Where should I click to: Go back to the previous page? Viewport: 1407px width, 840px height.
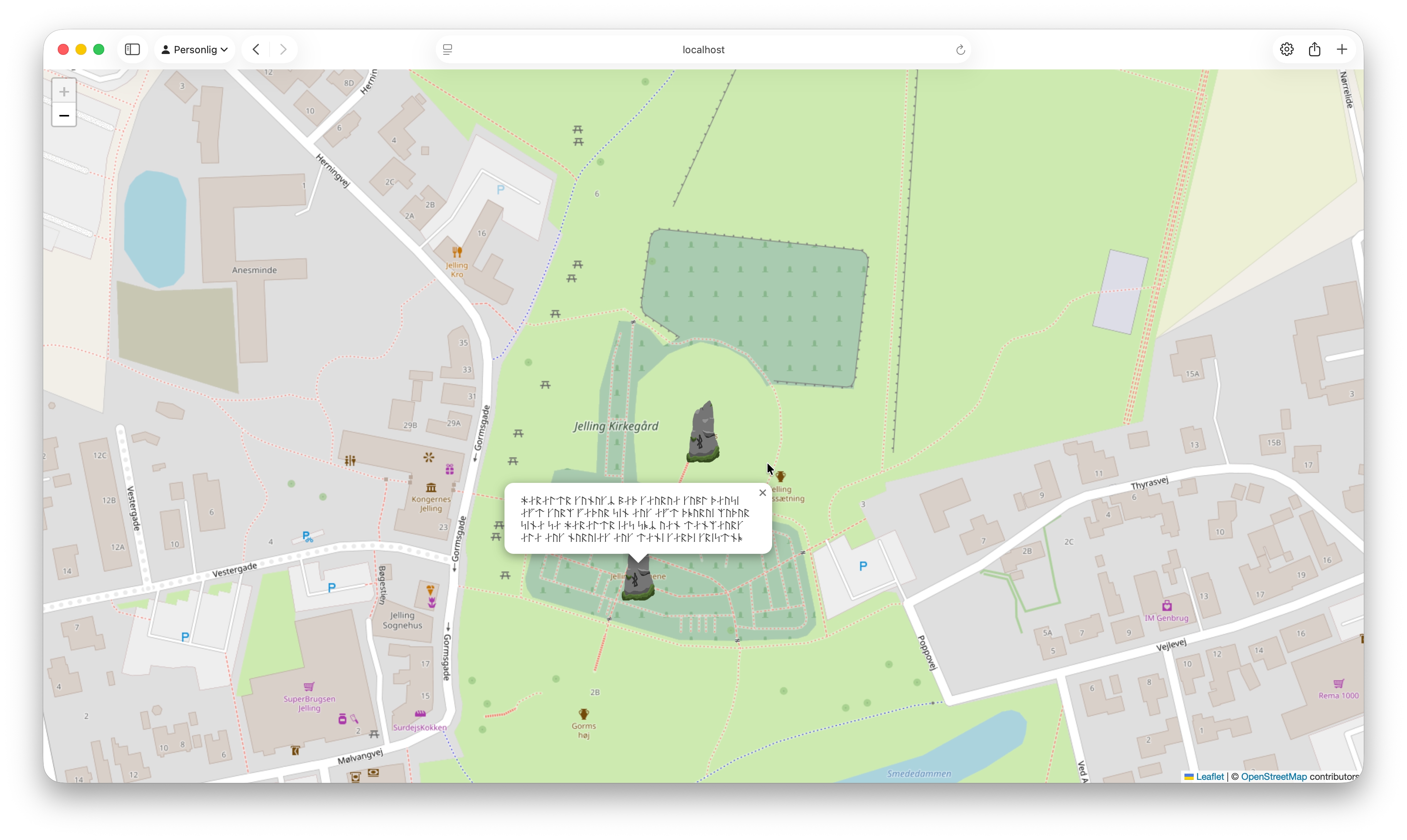pos(256,50)
